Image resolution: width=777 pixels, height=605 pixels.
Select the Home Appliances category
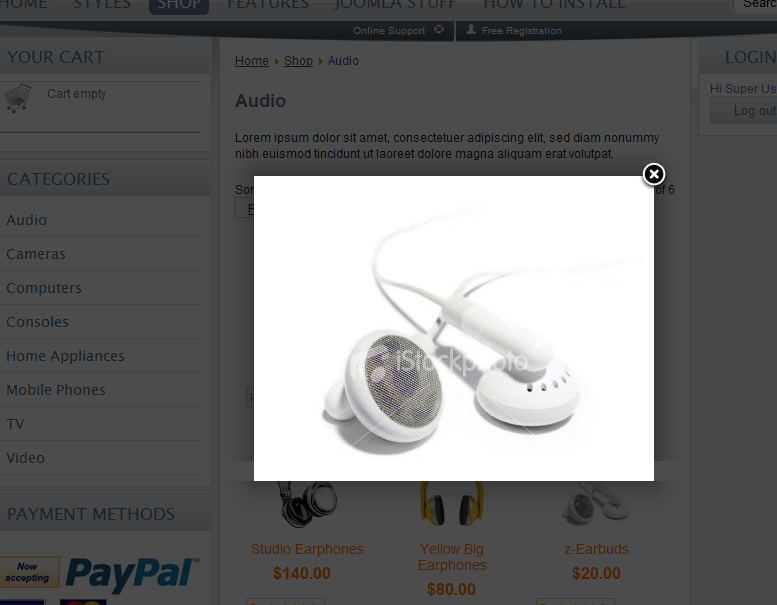pyautogui.click(x=65, y=356)
